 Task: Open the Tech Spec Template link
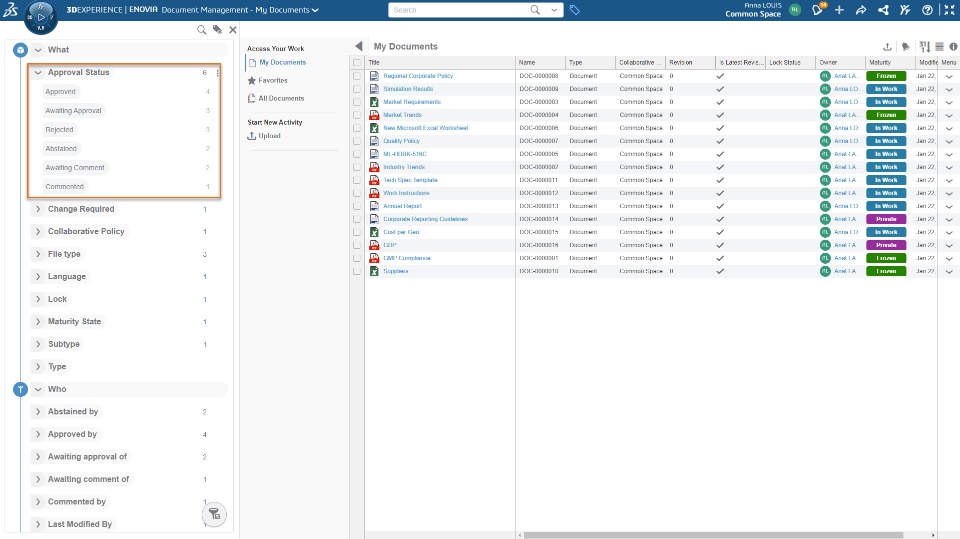point(410,180)
